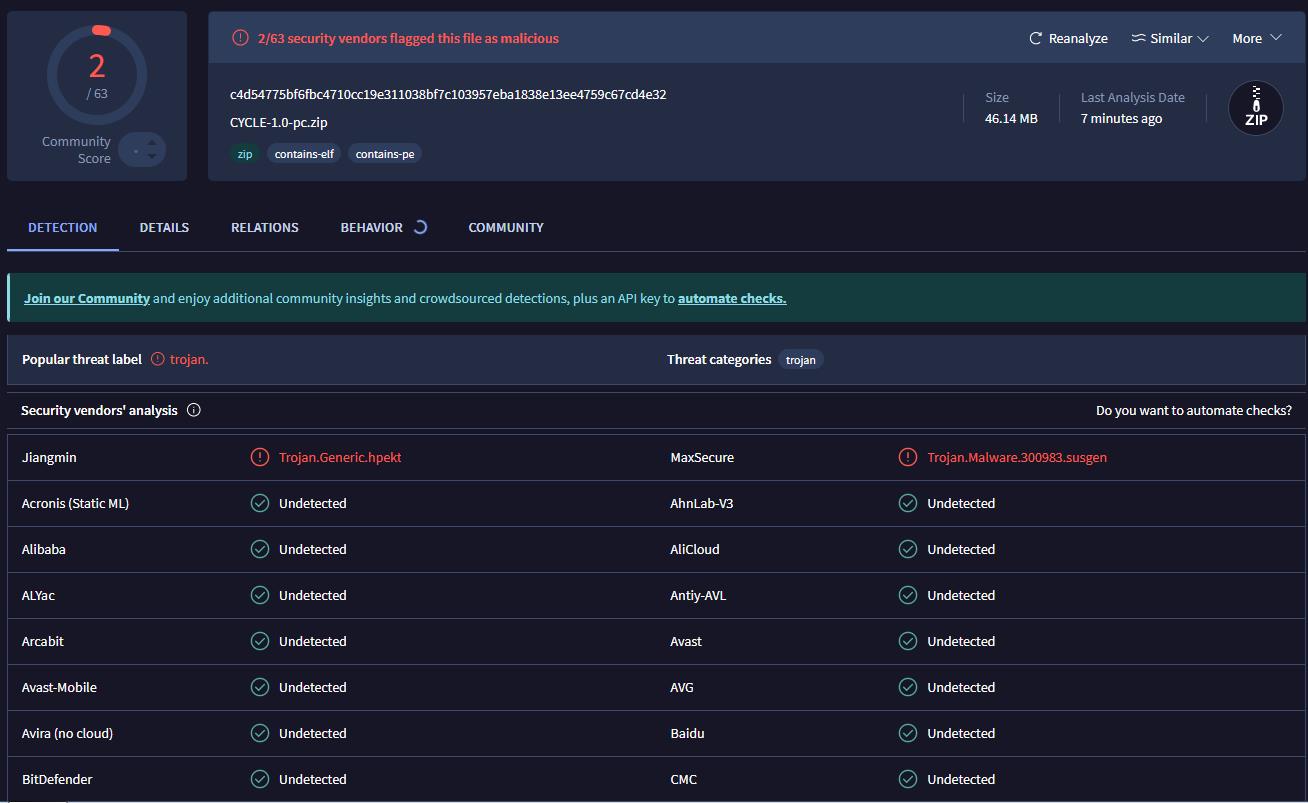The image size is (1308, 803).
Task: Click the Trojan.Generic.hpekt detection name
Action: click(340, 457)
